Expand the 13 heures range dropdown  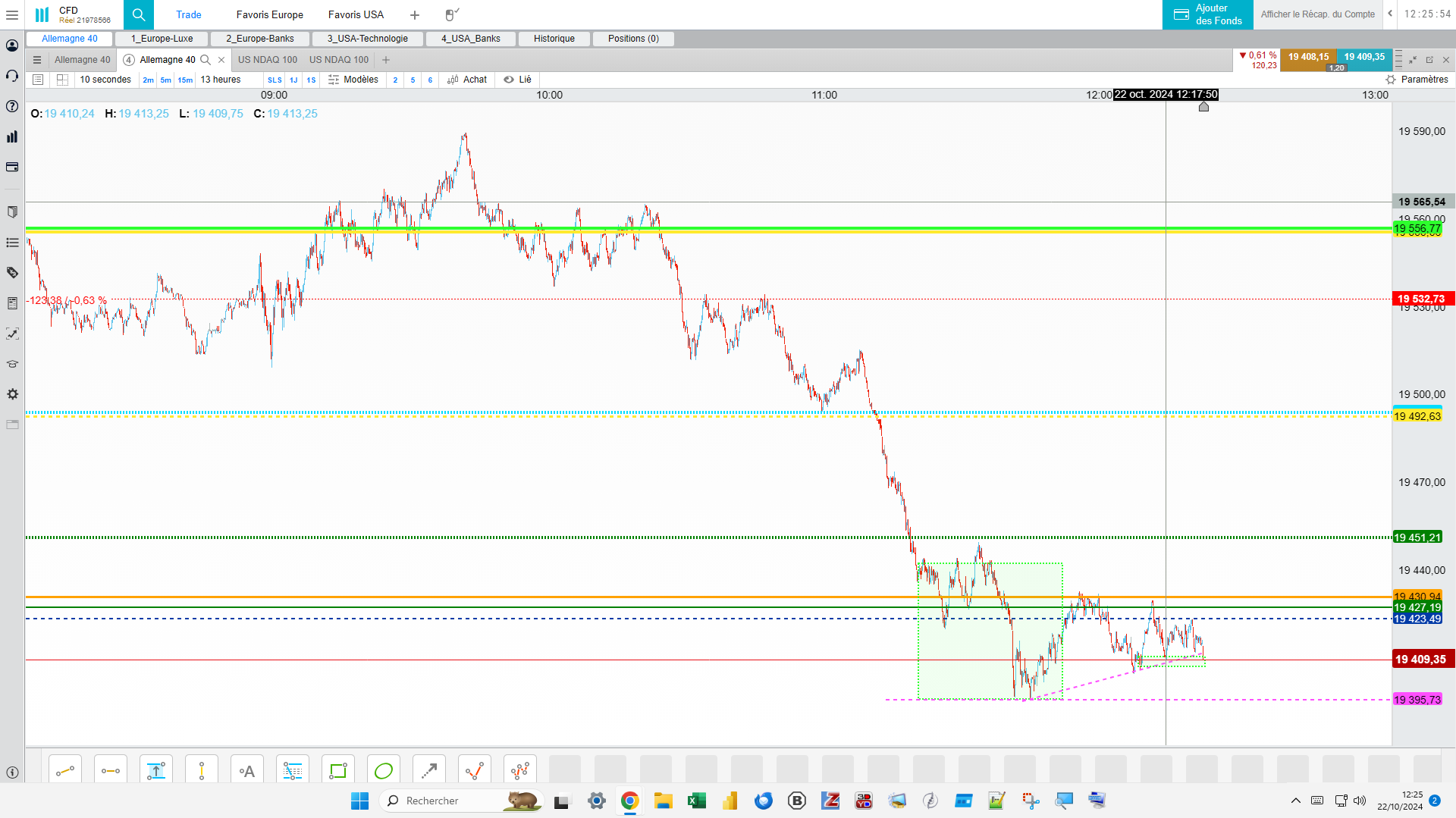coord(221,80)
